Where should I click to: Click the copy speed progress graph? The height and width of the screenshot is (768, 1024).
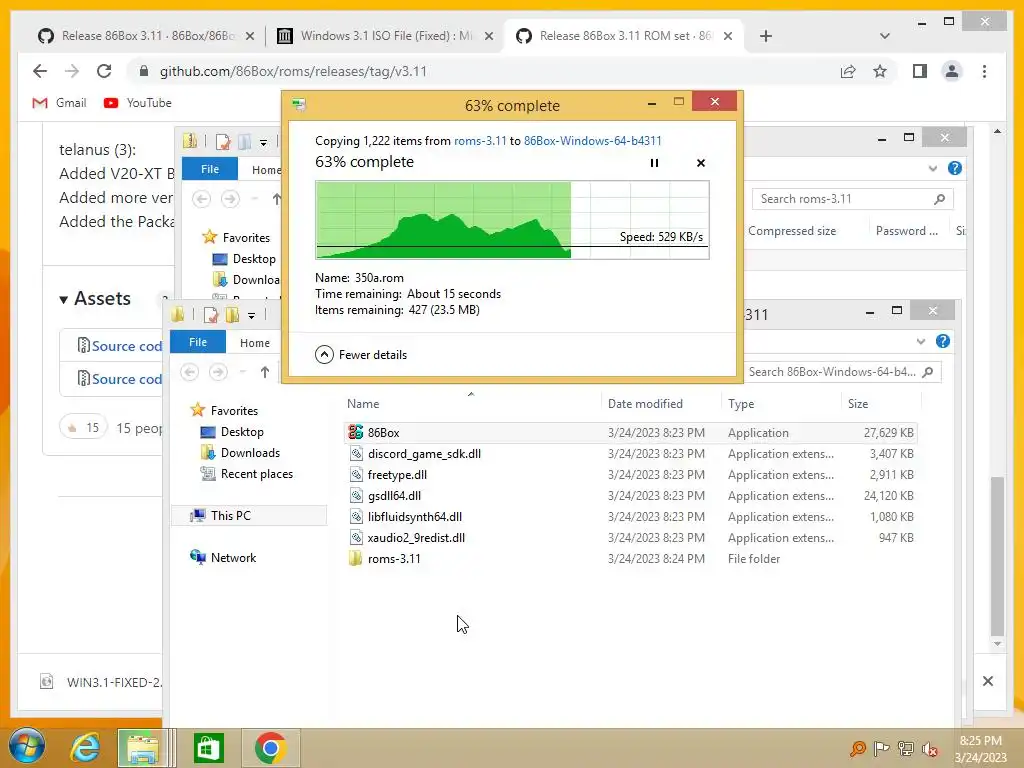[512, 220]
